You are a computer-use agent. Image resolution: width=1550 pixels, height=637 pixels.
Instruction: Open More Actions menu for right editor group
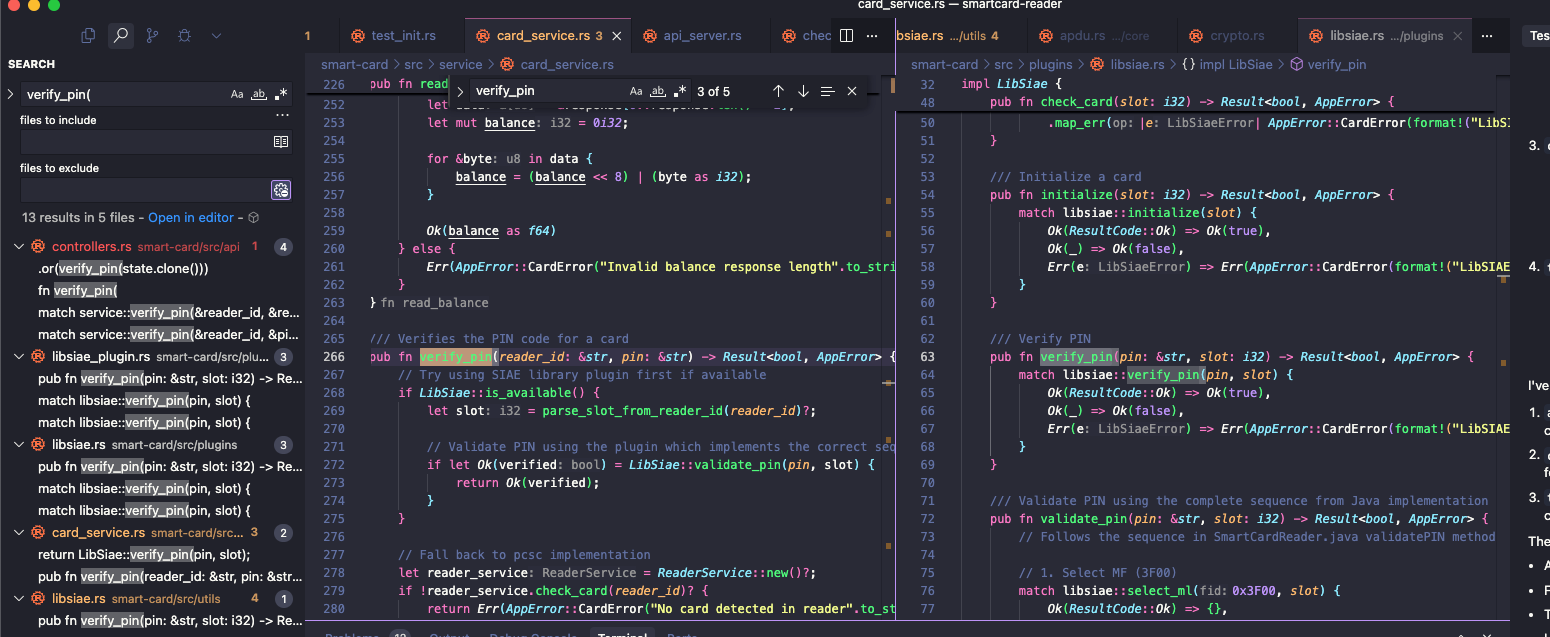coord(1487,36)
